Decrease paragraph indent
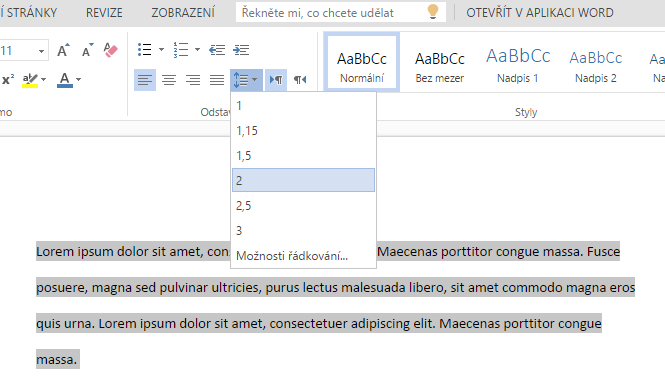The height and width of the screenshot is (391, 665). click(x=217, y=50)
